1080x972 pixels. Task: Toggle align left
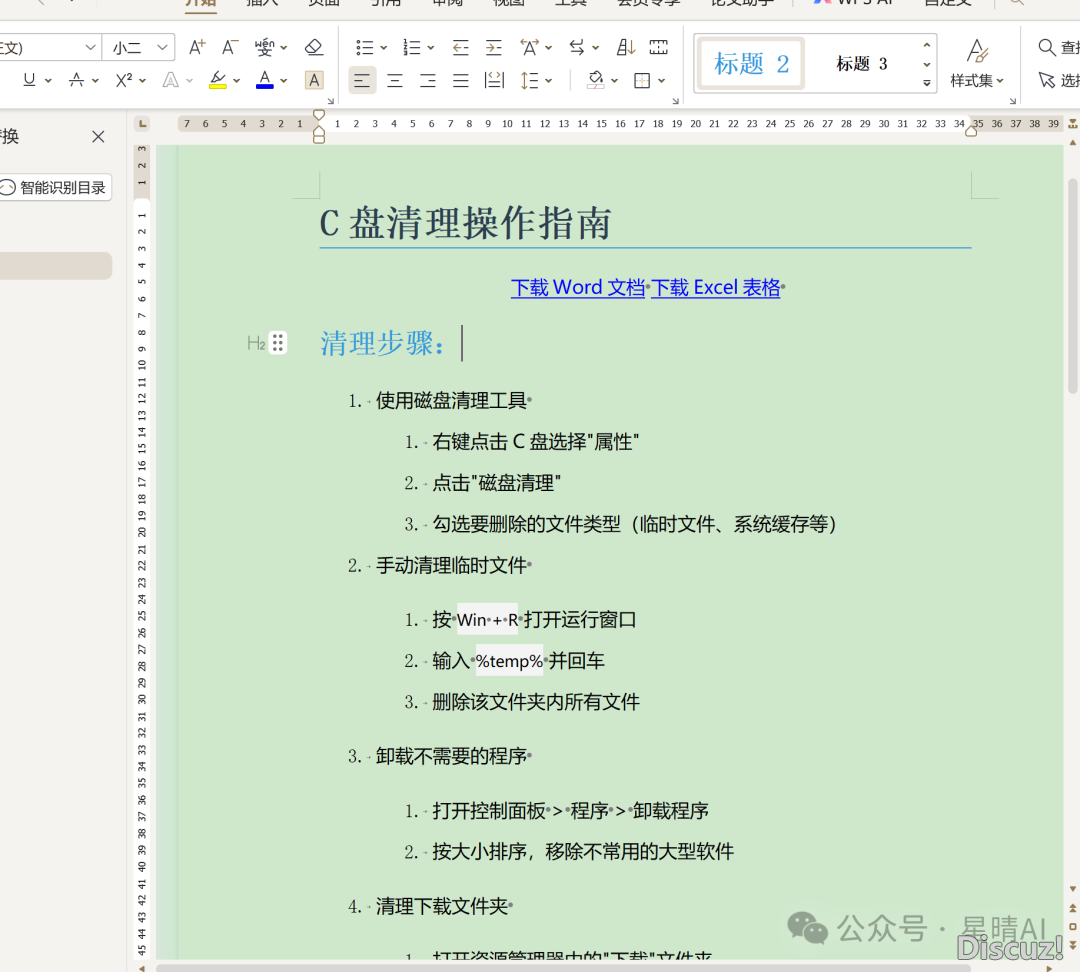[x=362, y=81]
